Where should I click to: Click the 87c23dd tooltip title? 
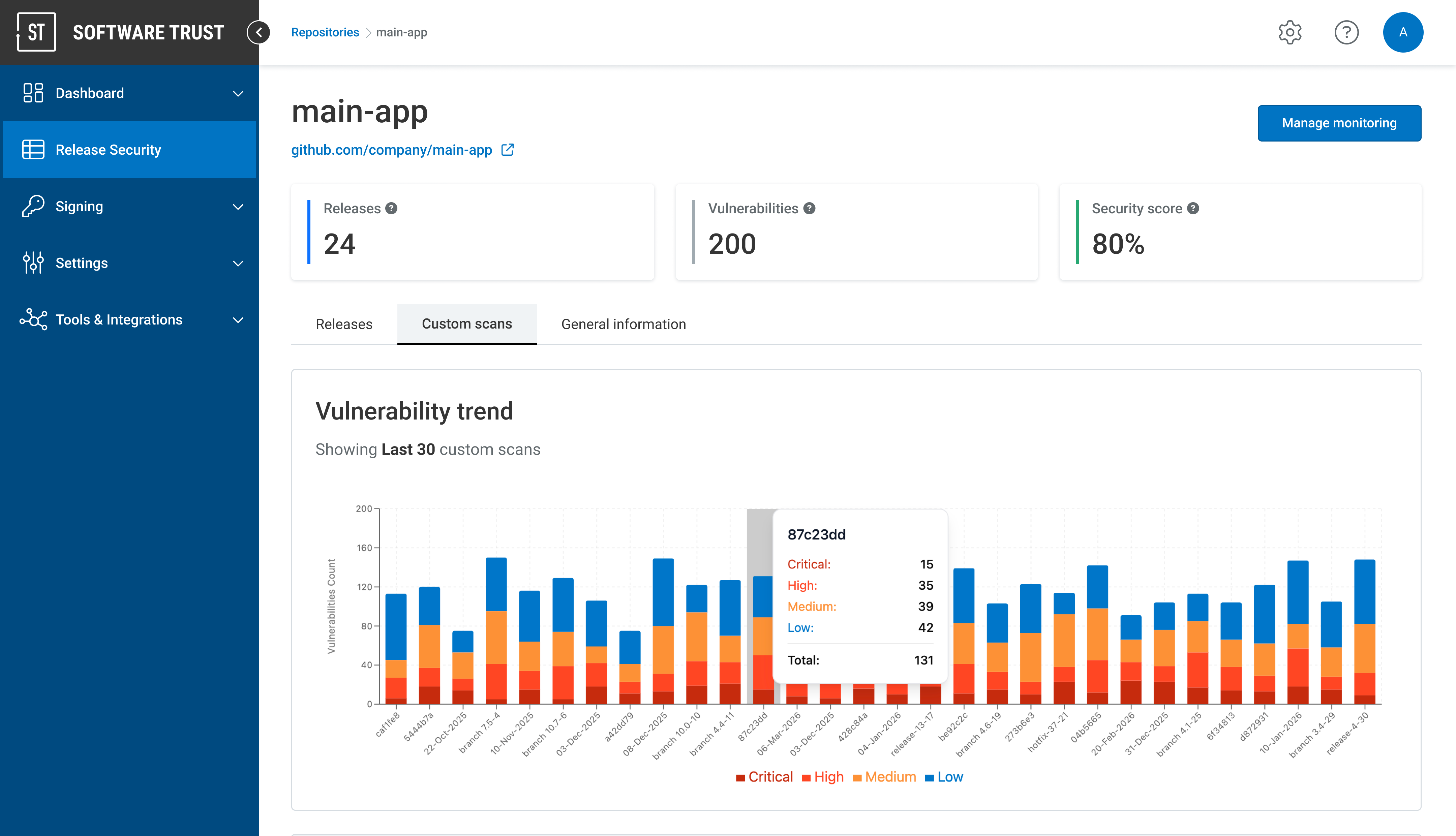pos(816,534)
